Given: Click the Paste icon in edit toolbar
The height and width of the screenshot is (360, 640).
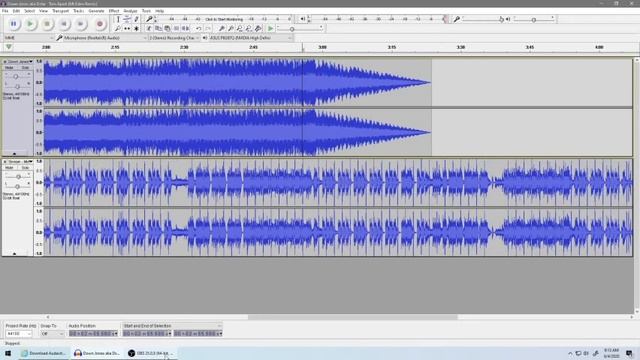Looking at the screenshot, I should (x=167, y=29).
